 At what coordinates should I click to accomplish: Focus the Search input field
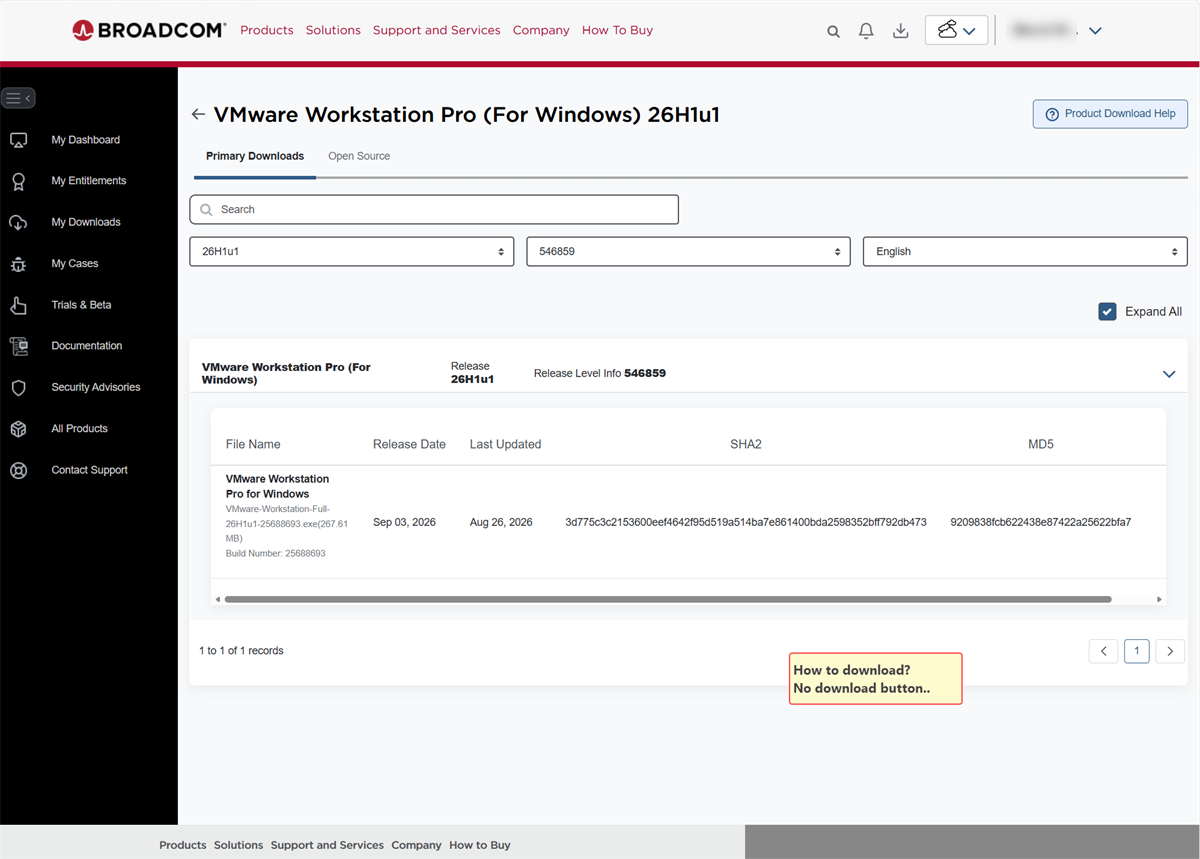pyautogui.click(x=434, y=209)
